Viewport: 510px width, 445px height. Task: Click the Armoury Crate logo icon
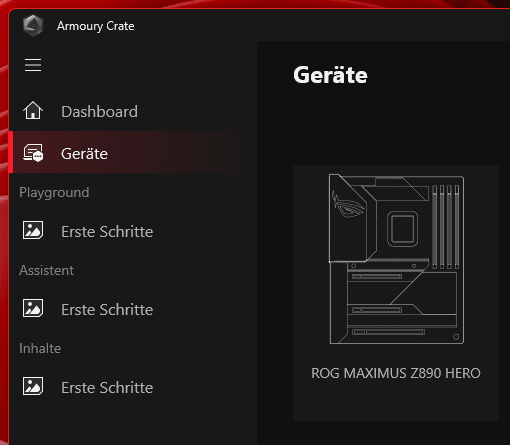(x=33, y=26)
